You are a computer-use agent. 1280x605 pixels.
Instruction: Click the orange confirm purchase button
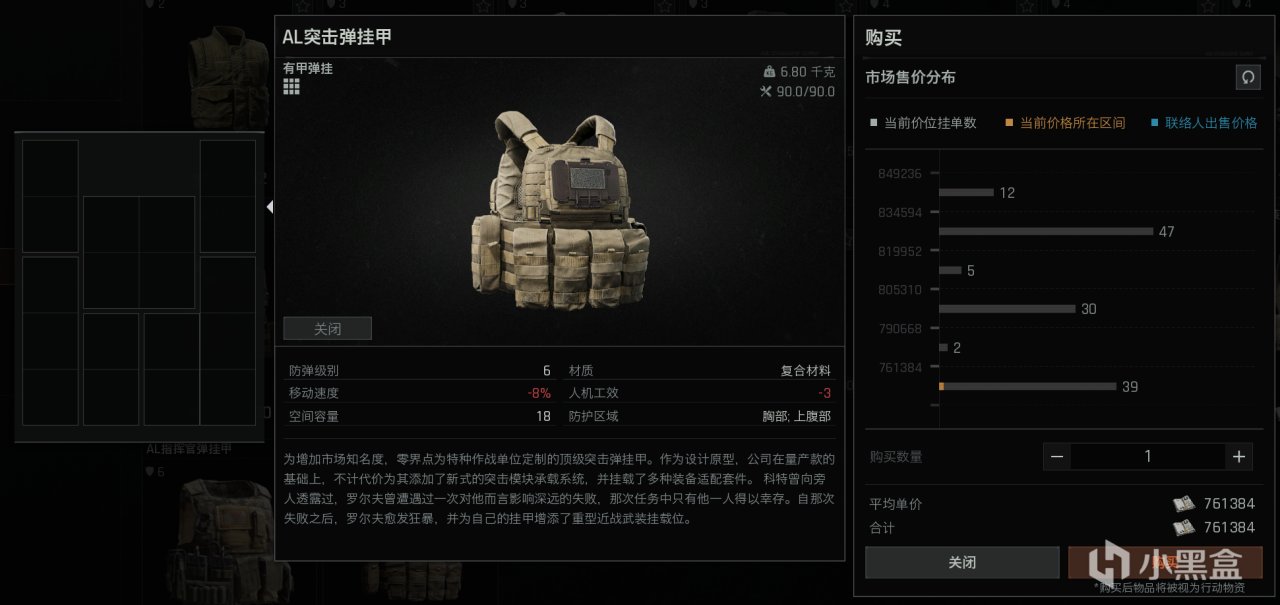tap(1165, 562)
